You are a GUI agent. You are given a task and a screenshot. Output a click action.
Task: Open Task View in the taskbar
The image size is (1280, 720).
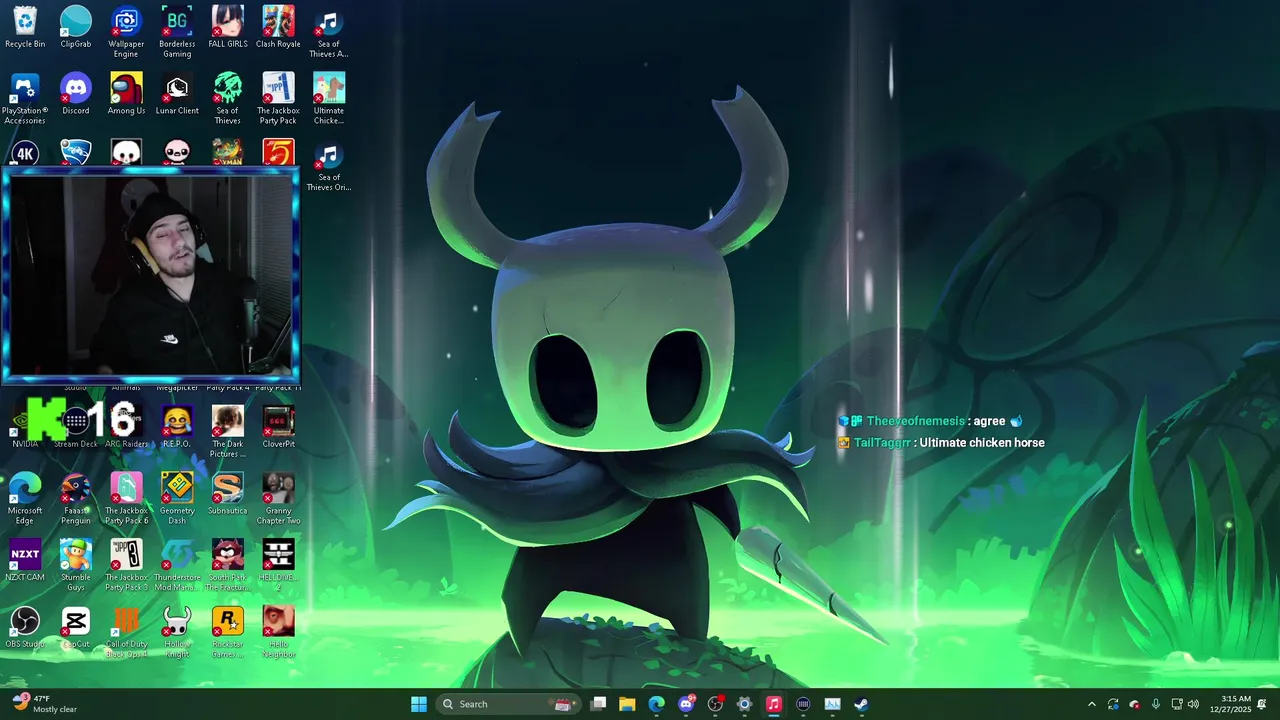[598, 704]
